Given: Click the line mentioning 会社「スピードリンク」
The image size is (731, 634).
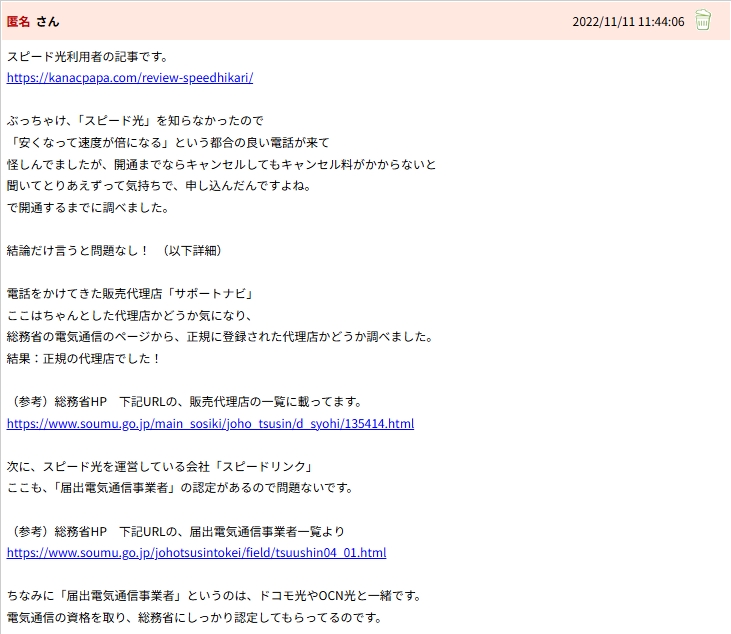Looking at the screenshot, I should click(159, 467).
